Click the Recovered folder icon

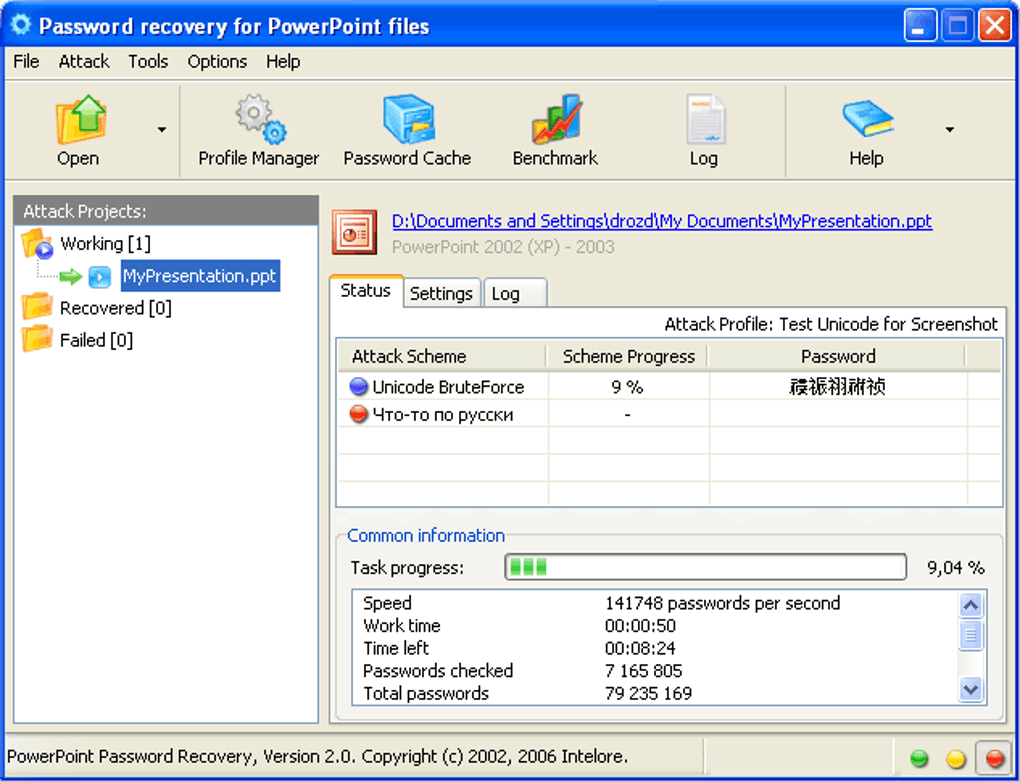(x=36, y=306)
